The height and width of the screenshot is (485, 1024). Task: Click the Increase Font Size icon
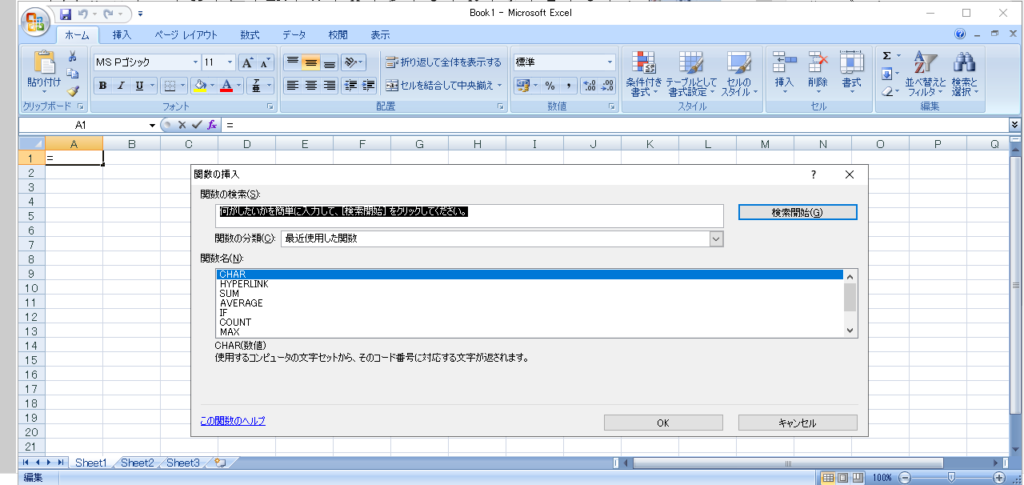coord(247,63)
